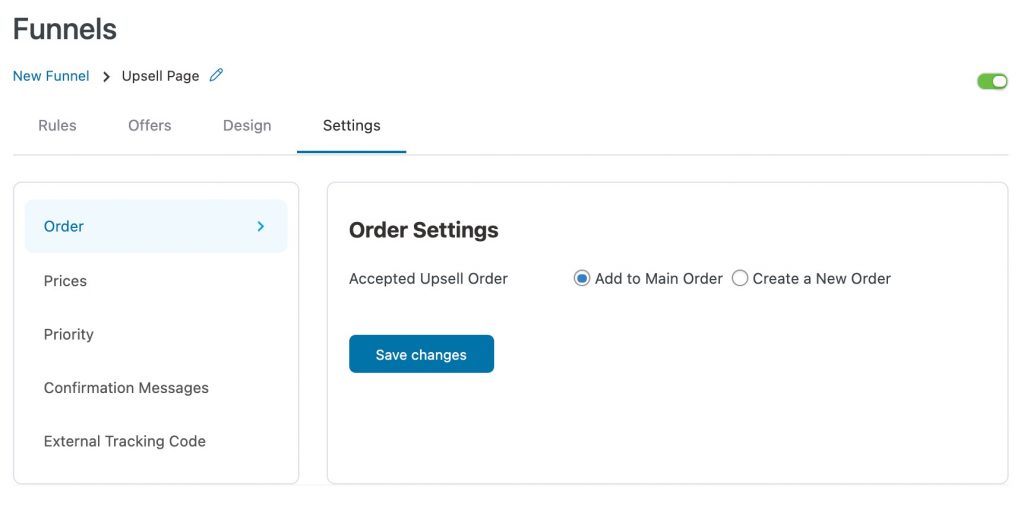Save changes to the order settings

(x=421, y=354)
